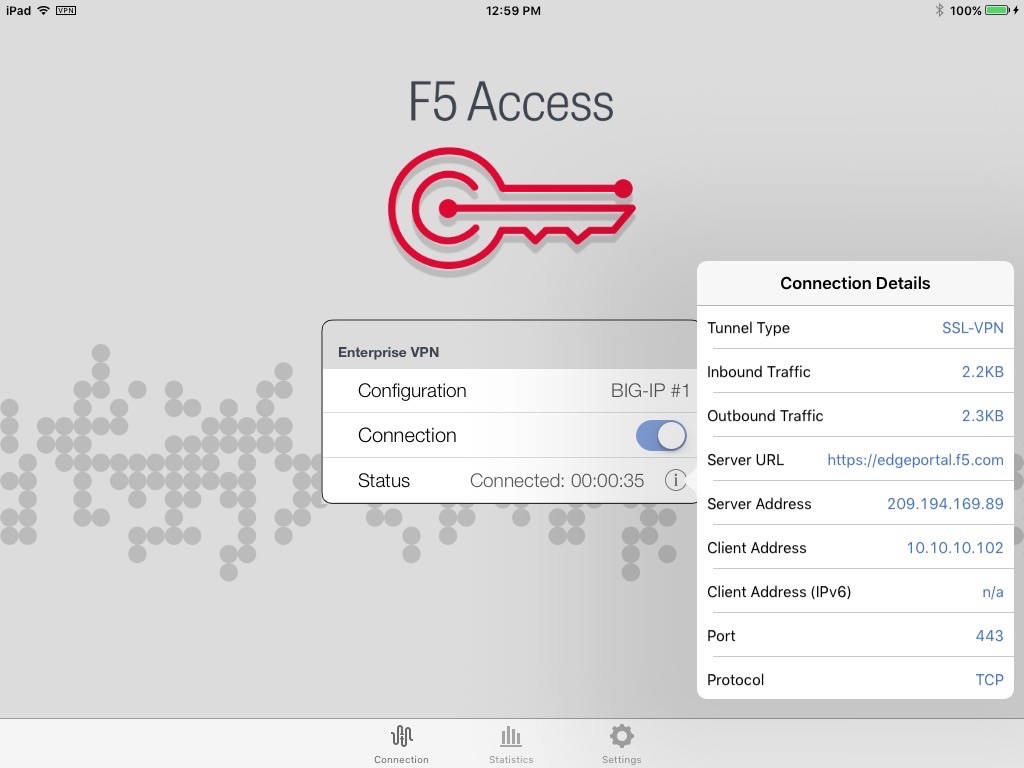Tap the server address 209.194.169.89
The width and height of the screenshot is (1024, 768).
tap(945, 504)
